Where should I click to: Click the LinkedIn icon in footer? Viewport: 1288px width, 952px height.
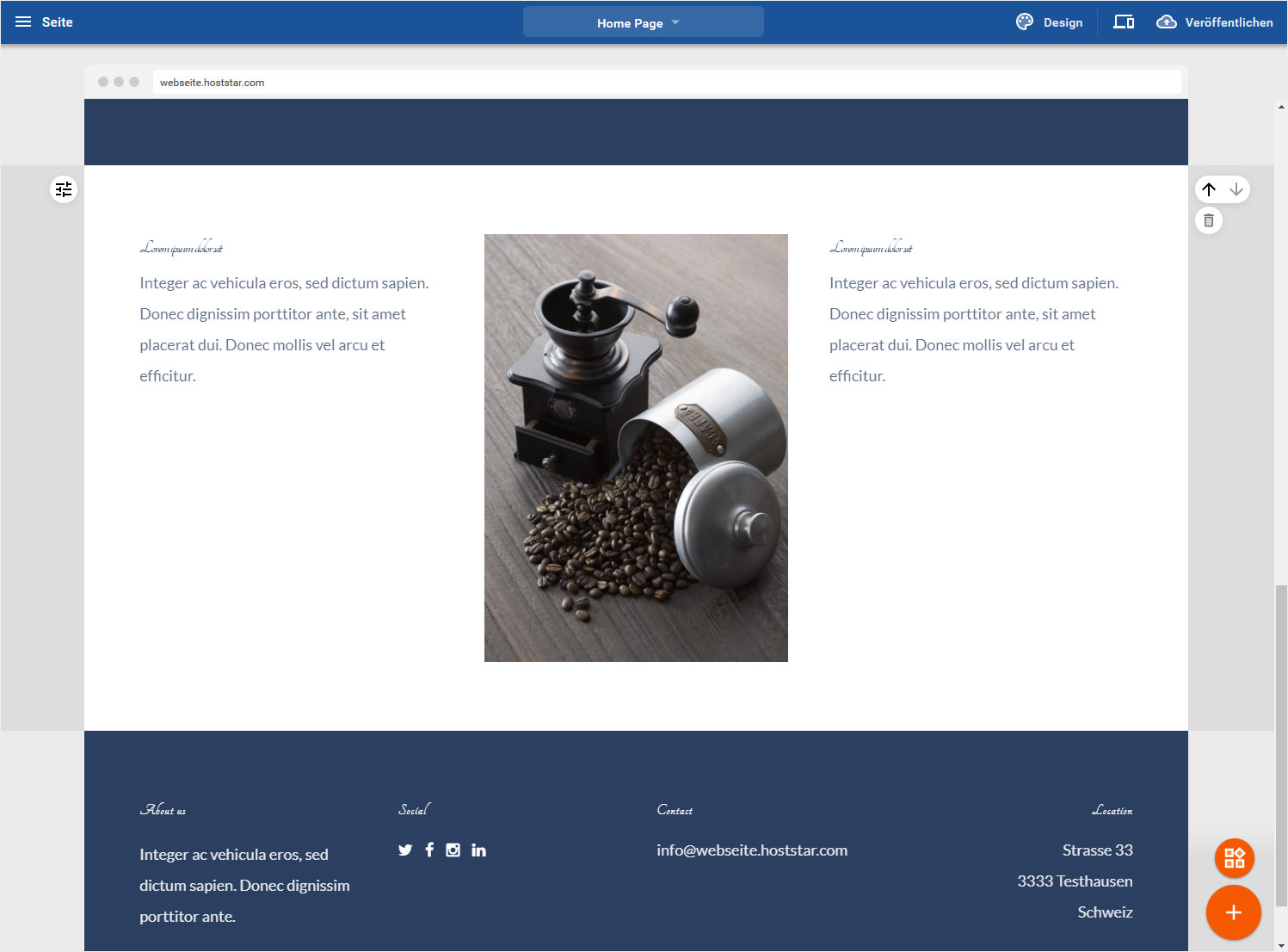pyautogui.click(x=478, y=850)
